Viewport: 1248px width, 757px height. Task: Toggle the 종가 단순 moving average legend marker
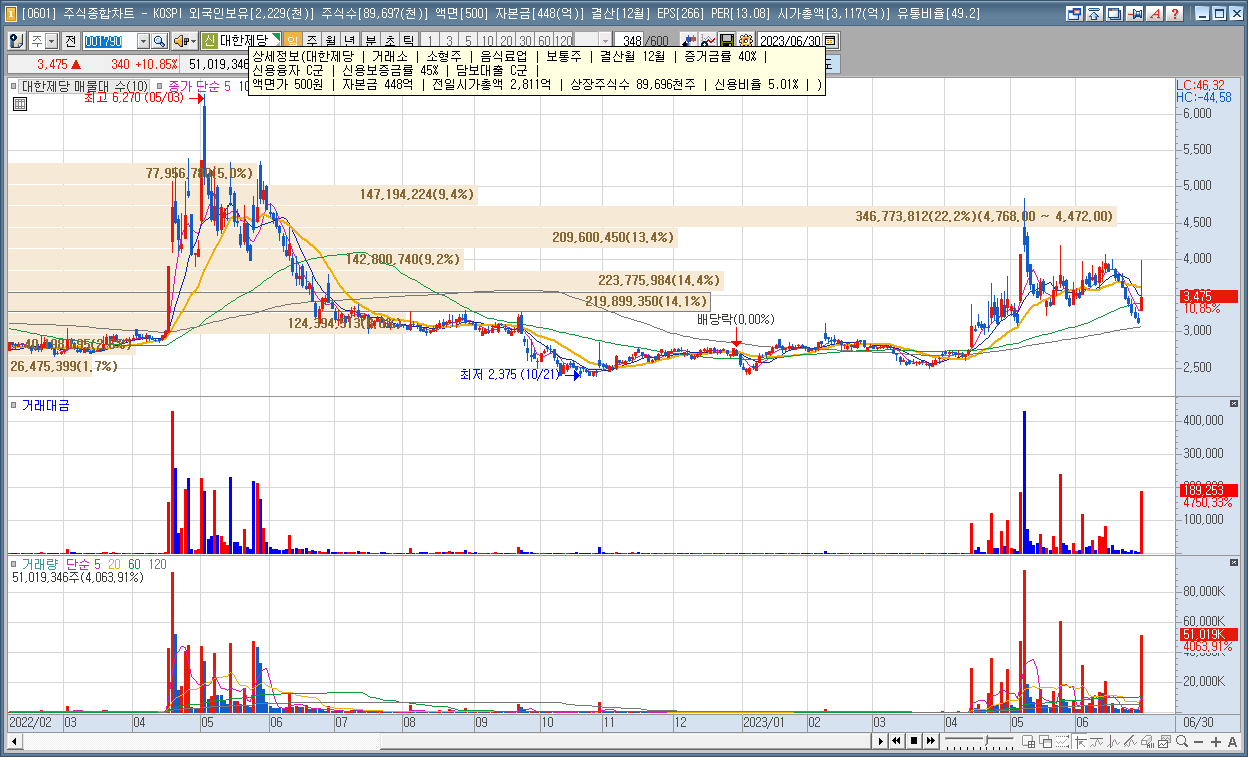click(161, 87)
